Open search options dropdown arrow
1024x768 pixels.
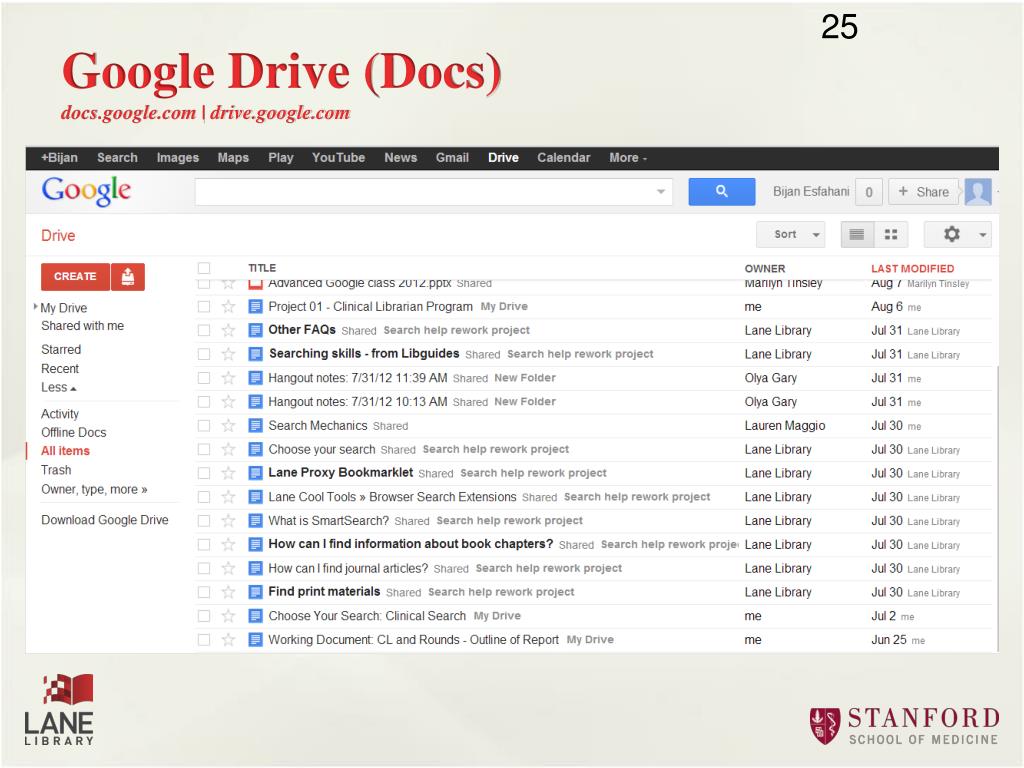pyautogui.click(x=660, y=192)
